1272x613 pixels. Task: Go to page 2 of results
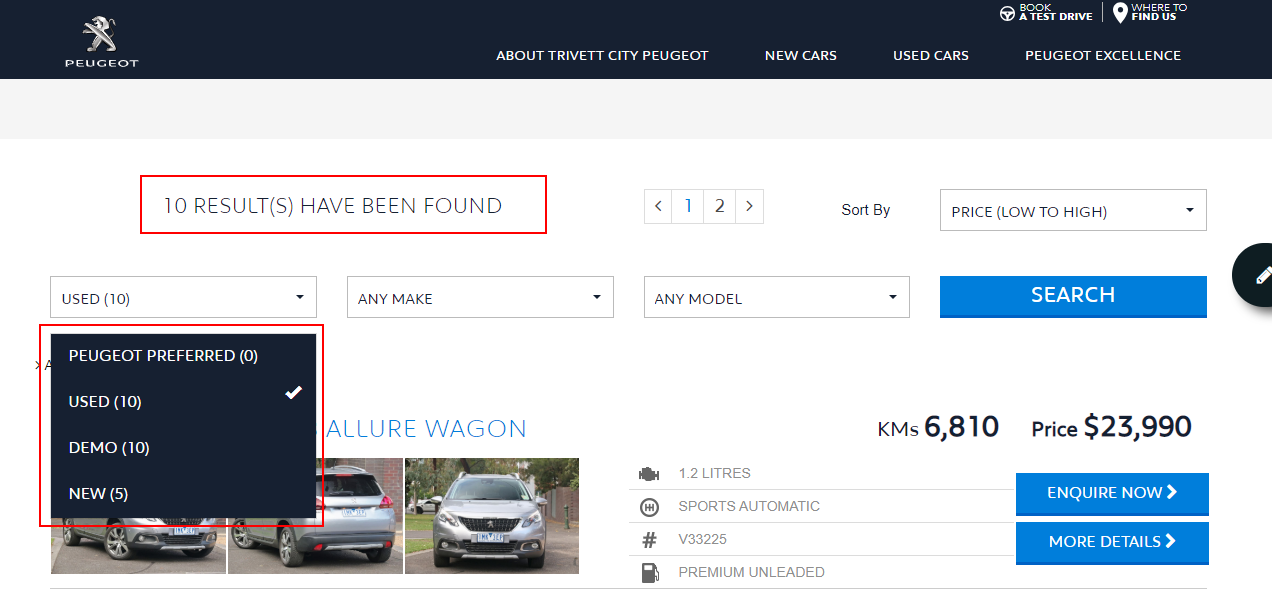click(719, 206)
